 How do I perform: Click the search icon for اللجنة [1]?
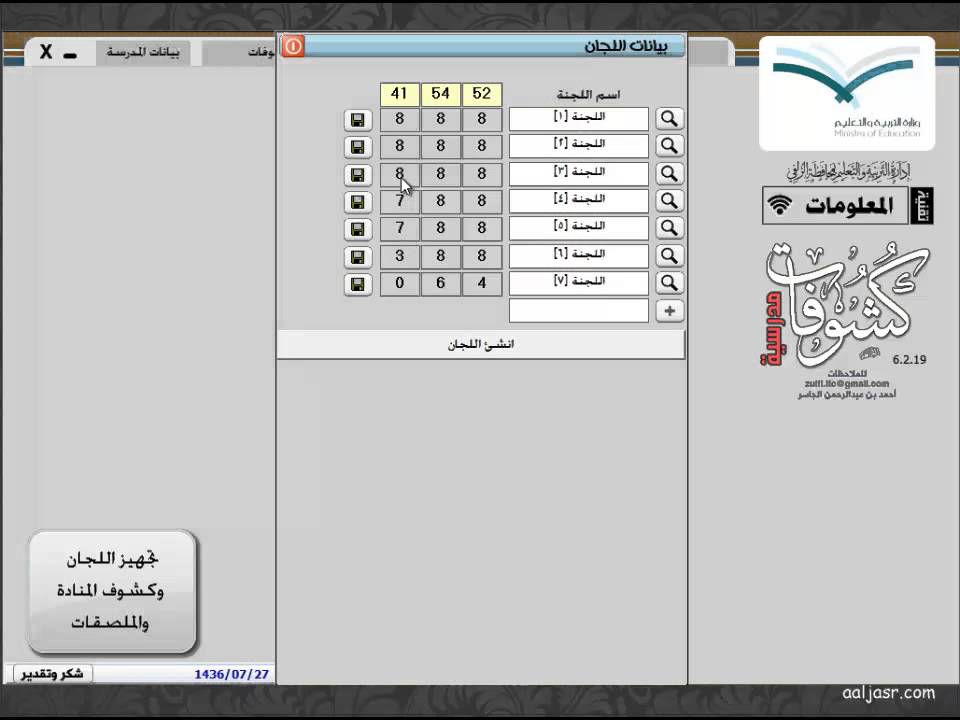click(x=669, y=119)
